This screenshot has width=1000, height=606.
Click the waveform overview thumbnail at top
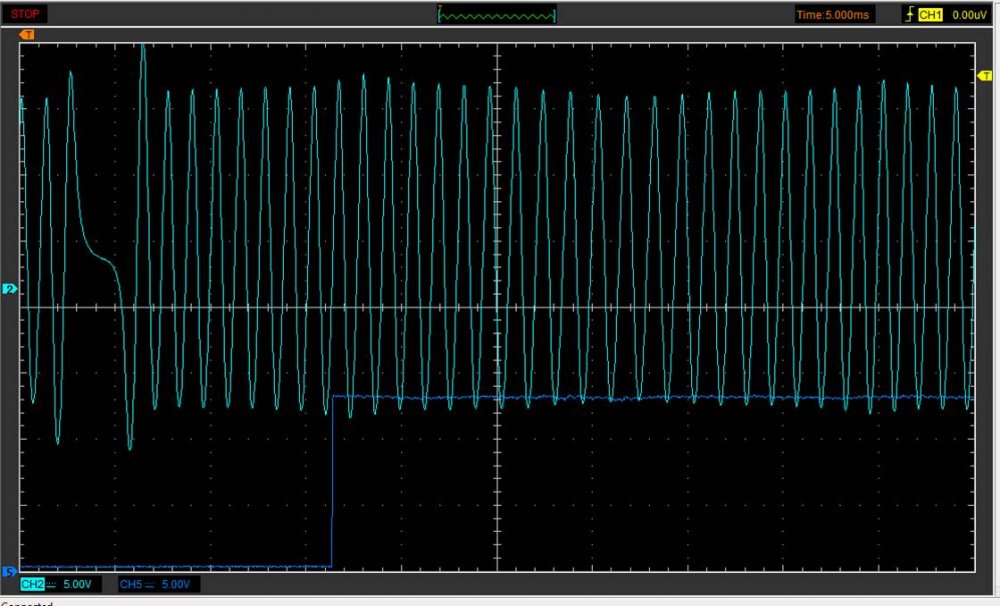[497, 14]
